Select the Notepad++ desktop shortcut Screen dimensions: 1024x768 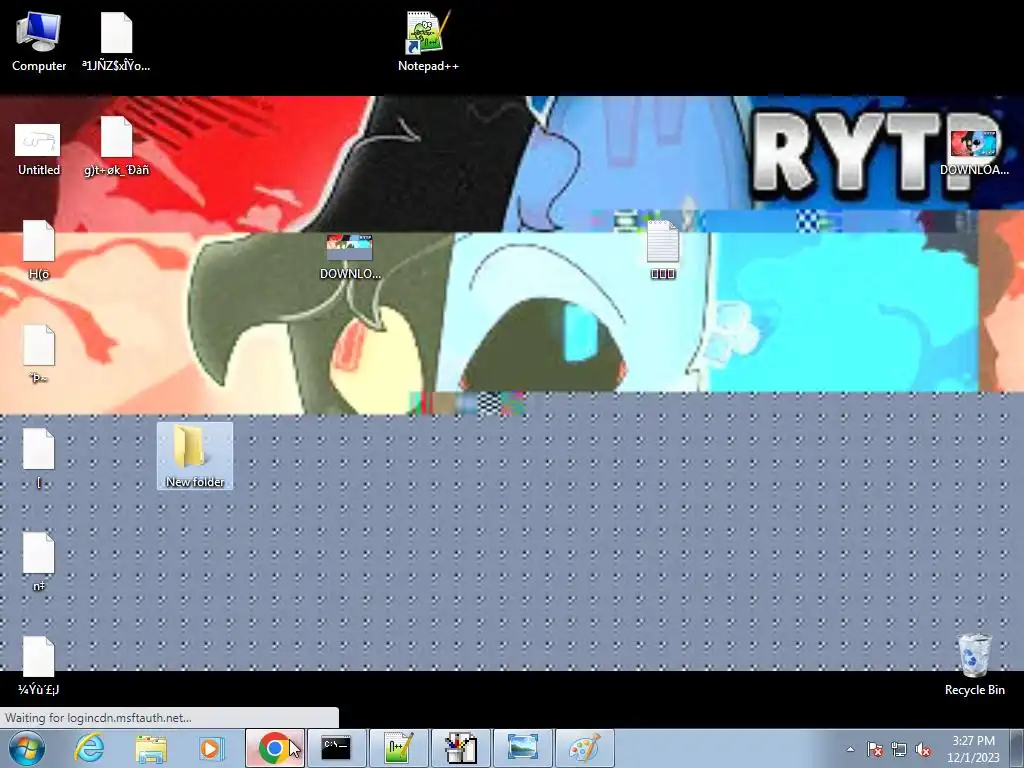pyautogui.click(x=428, y=42)
